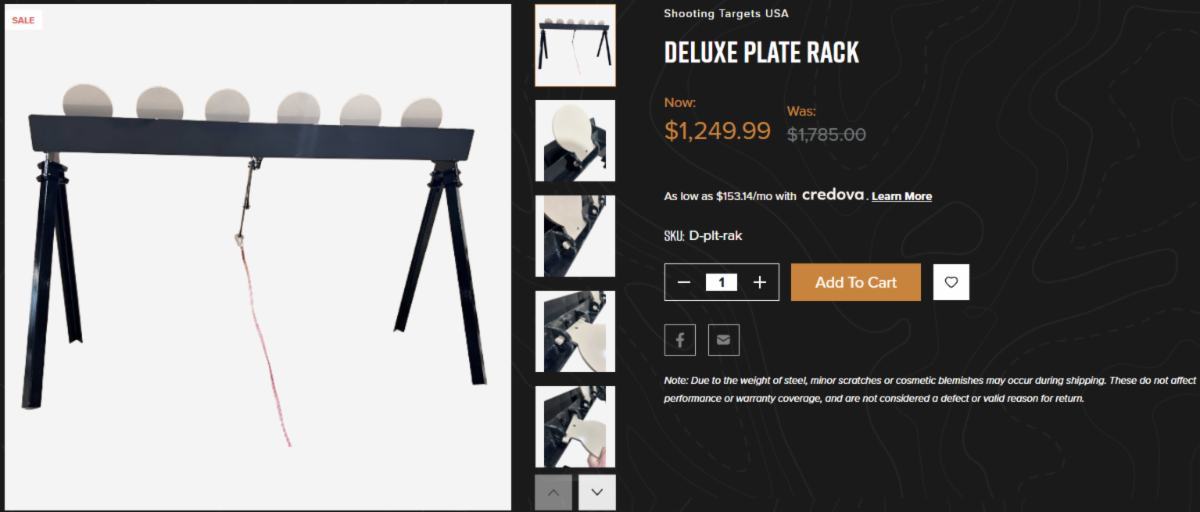Viewport: 1200px width, 512px height.
Task: Decrease quantity with minus button
Action: (x=684, y=283)
